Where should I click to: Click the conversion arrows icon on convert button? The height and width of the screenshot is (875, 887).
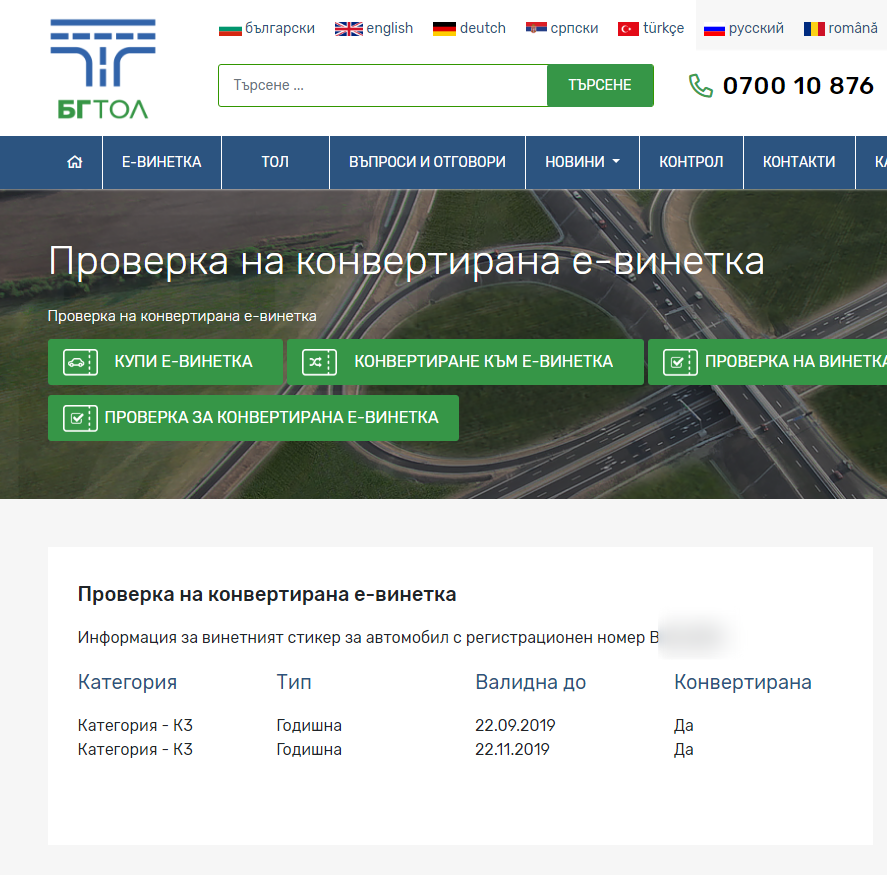pos(319,362)
